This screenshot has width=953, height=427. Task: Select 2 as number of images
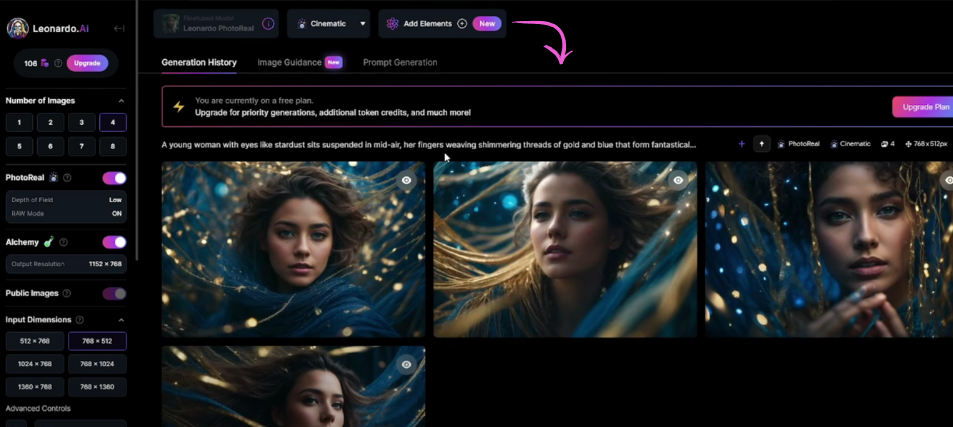[50, 123]
